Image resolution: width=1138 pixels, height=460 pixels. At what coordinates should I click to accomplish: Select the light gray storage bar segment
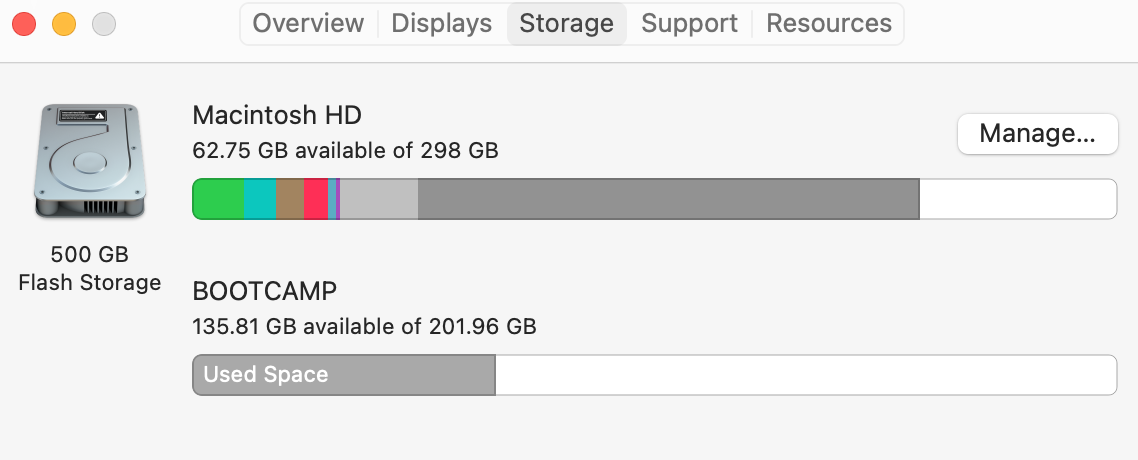(x=379, y=199)
